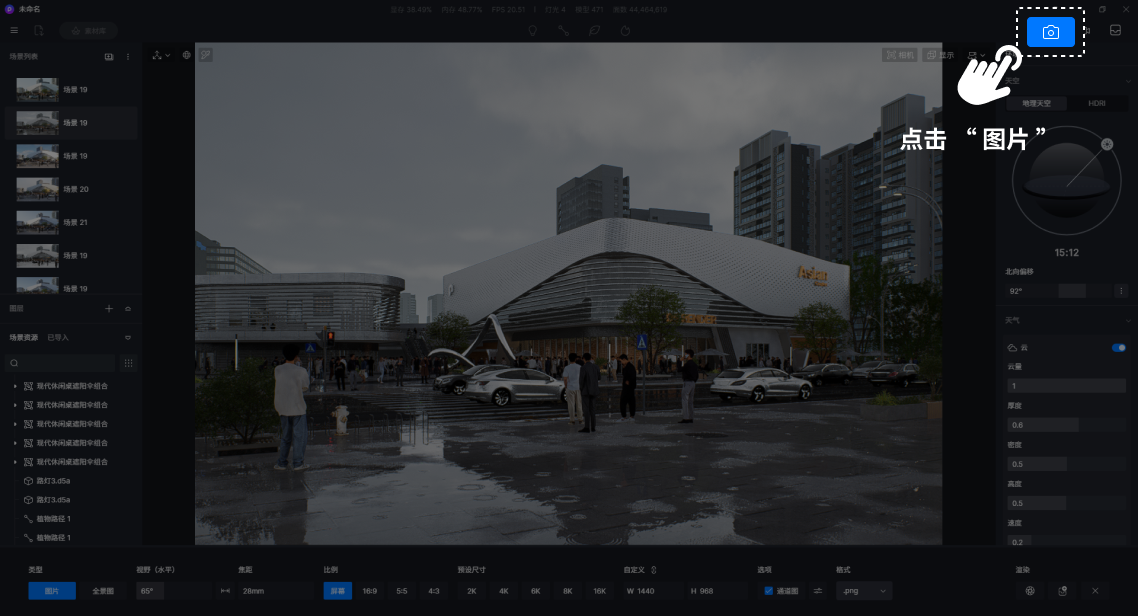The image size is (1138, 616).
Task: Toggle the 云 cloud switch
Action: click(1118, 348)
